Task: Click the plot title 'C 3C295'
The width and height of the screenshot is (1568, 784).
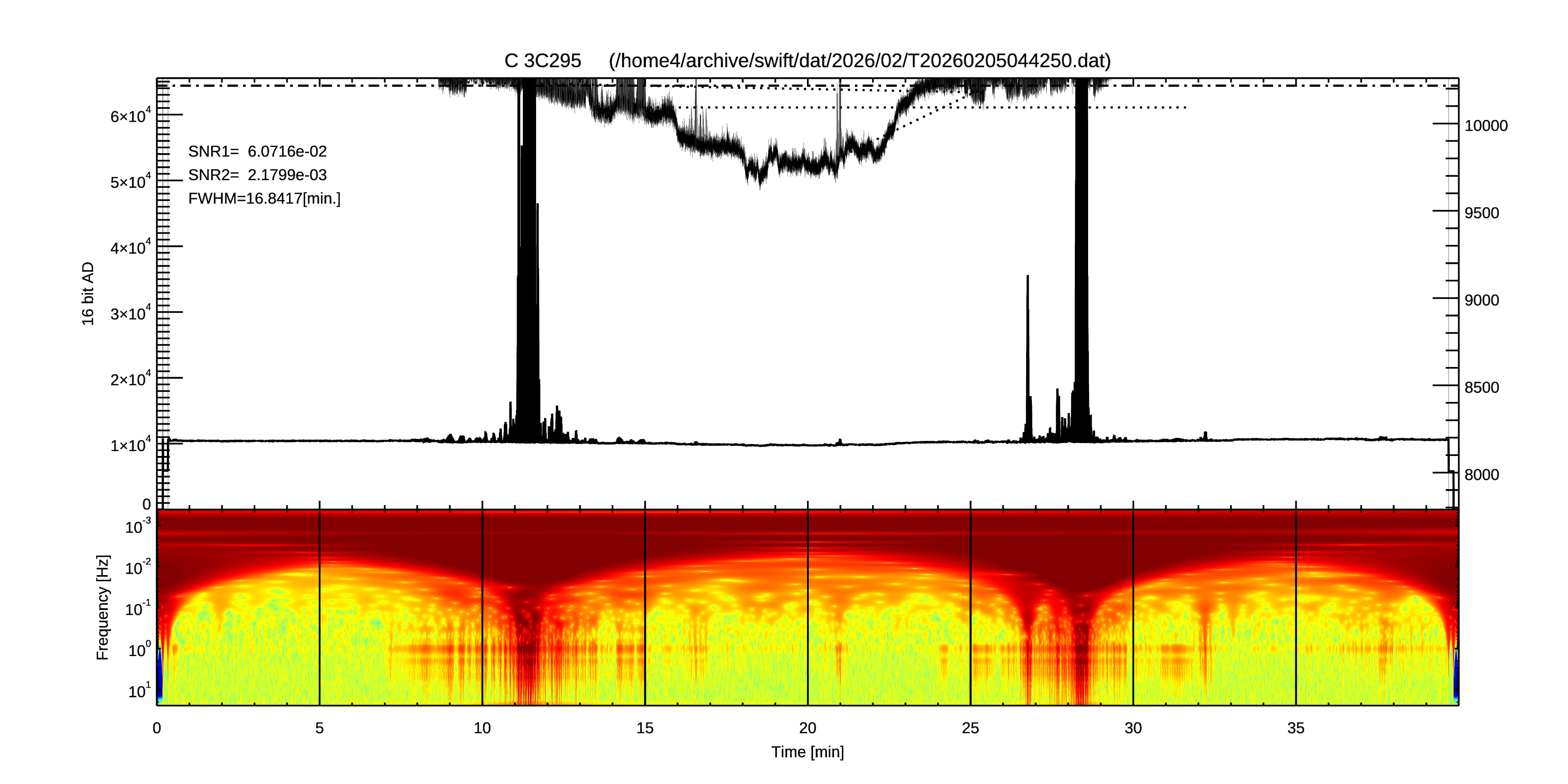Action: coord(542,61)
